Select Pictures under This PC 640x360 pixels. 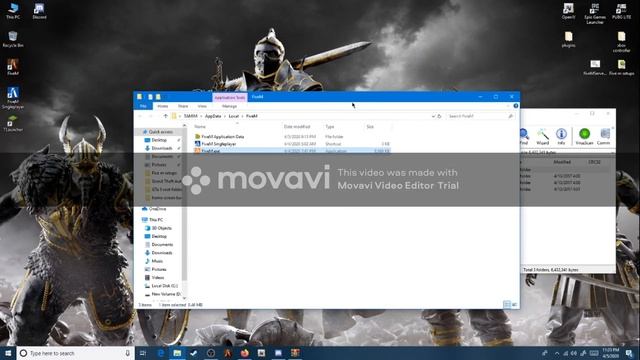click(159, 269)
